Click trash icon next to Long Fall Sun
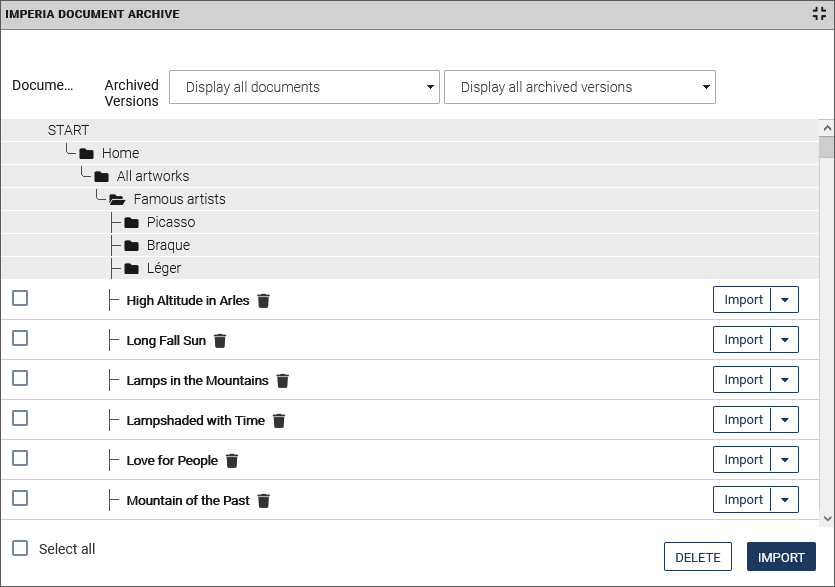Screen dimensions: 835x587 coord(220,341)
